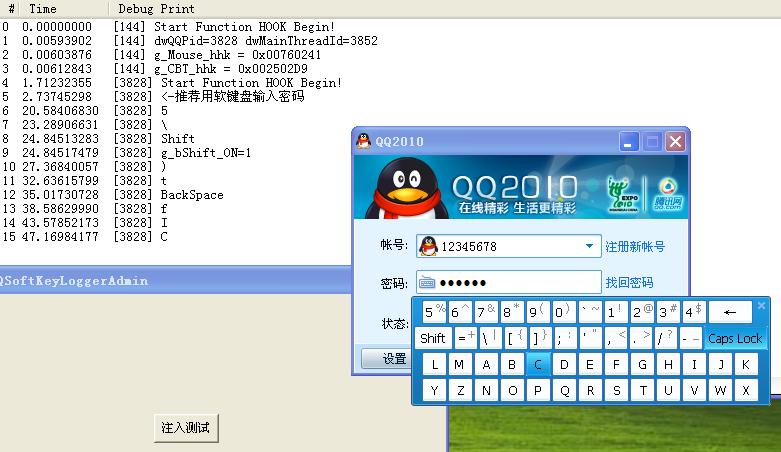Click the I key on soft keyboard
The image size is (781, 452).
[x=694, y=364]
